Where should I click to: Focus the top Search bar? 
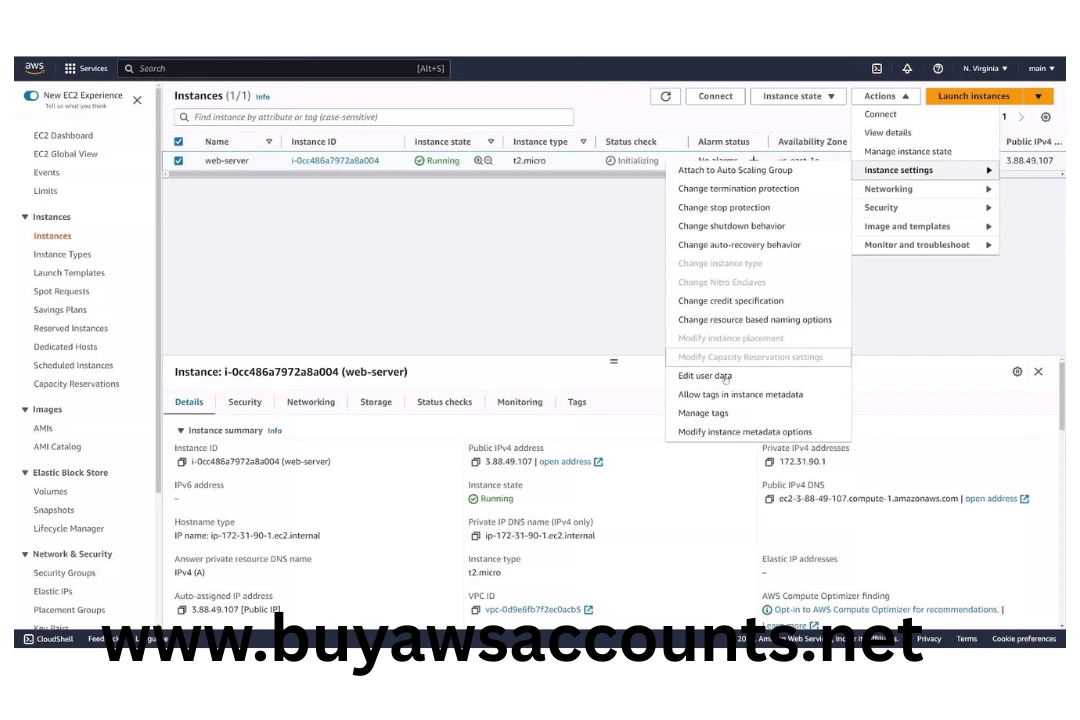pyautogui.click(x=284, y=68)
